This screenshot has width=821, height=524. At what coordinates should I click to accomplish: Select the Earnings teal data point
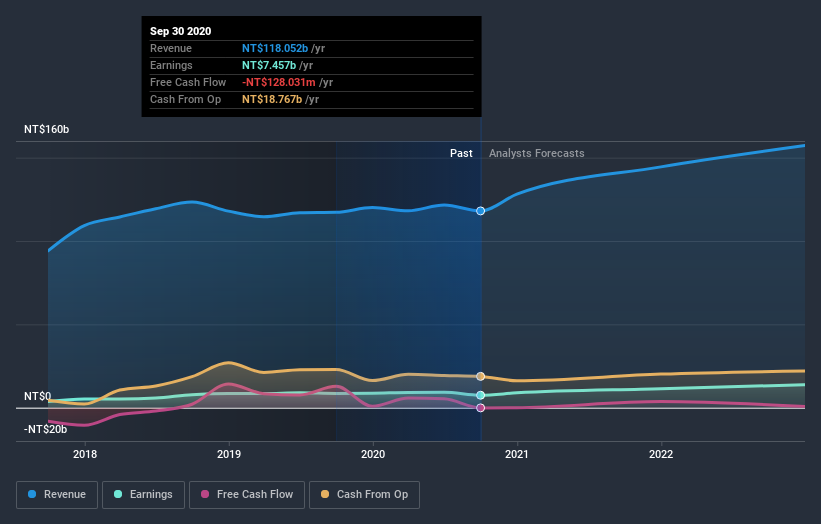480,395
